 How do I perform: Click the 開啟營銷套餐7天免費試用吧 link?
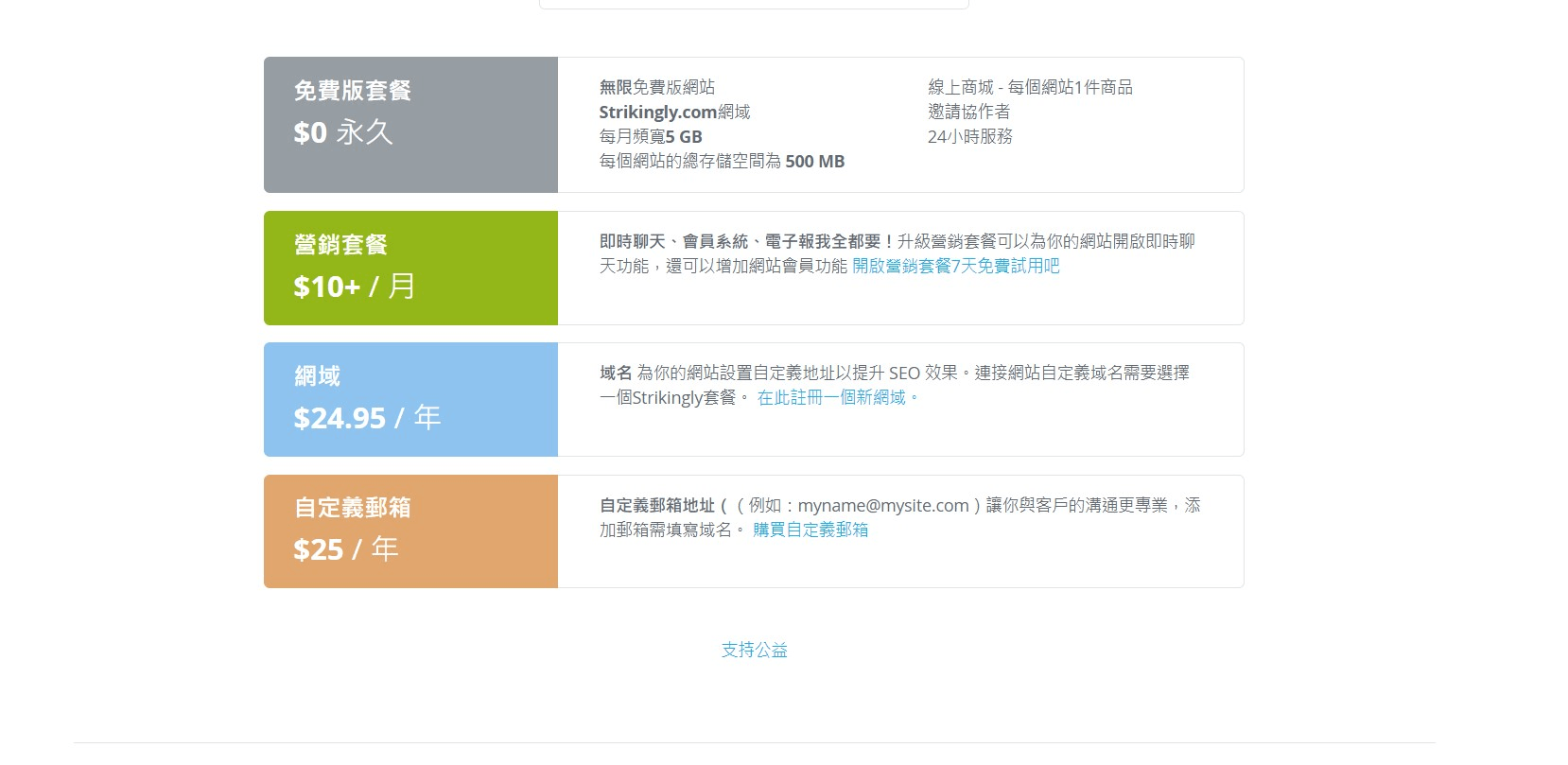tap(955, 267)
